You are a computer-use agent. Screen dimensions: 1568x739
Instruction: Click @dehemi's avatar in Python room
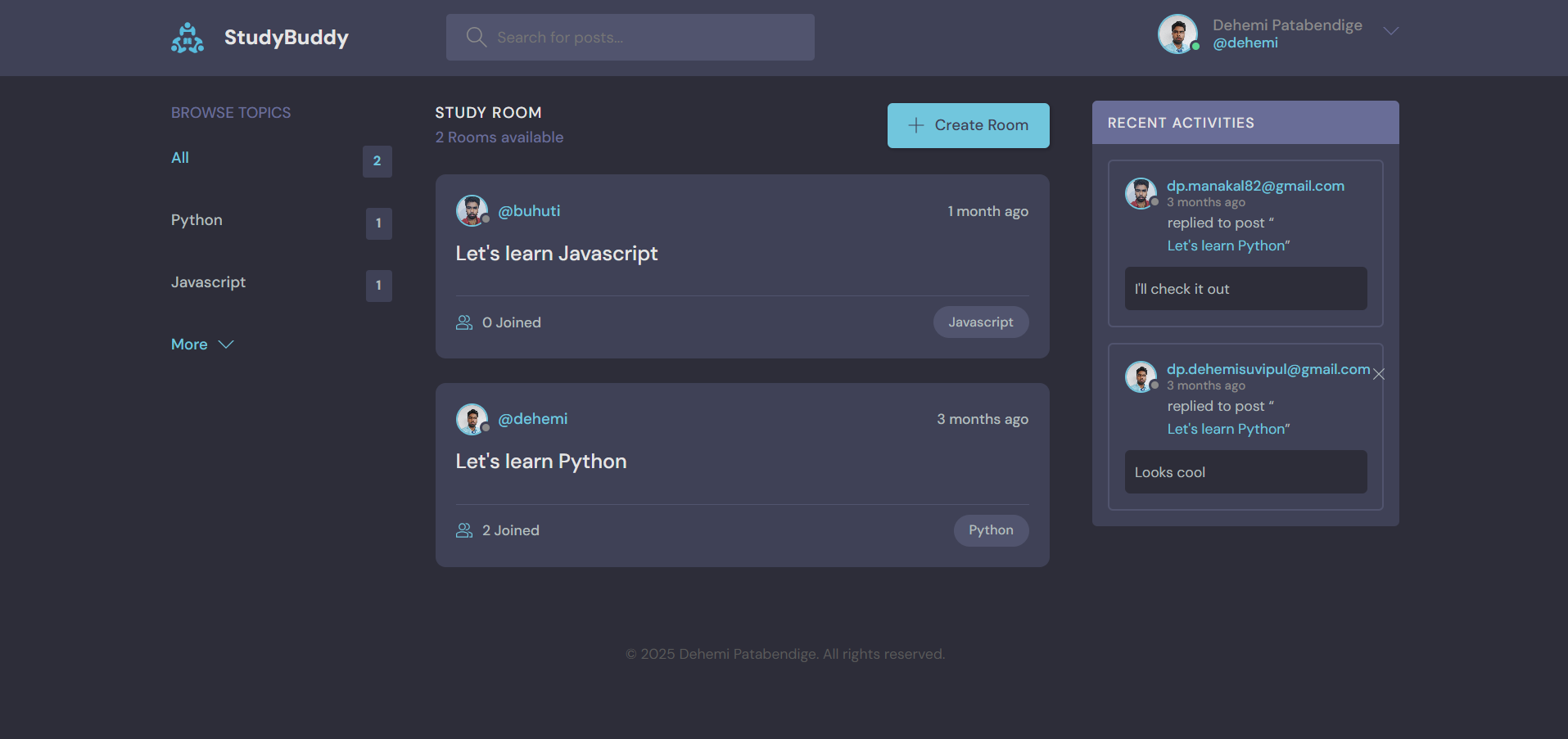pyautogui.click(x=472, y=419)
